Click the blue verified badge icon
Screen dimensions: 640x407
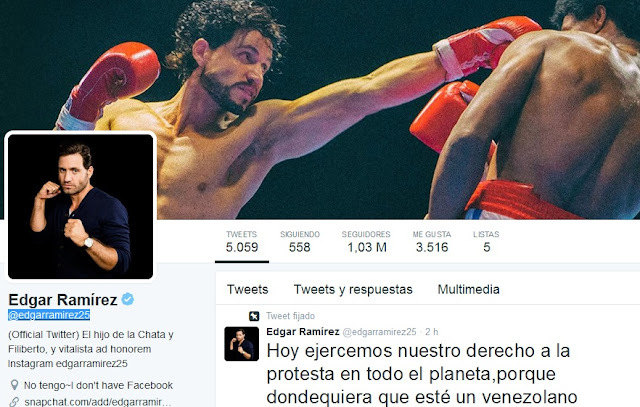(x=128, y=299)
